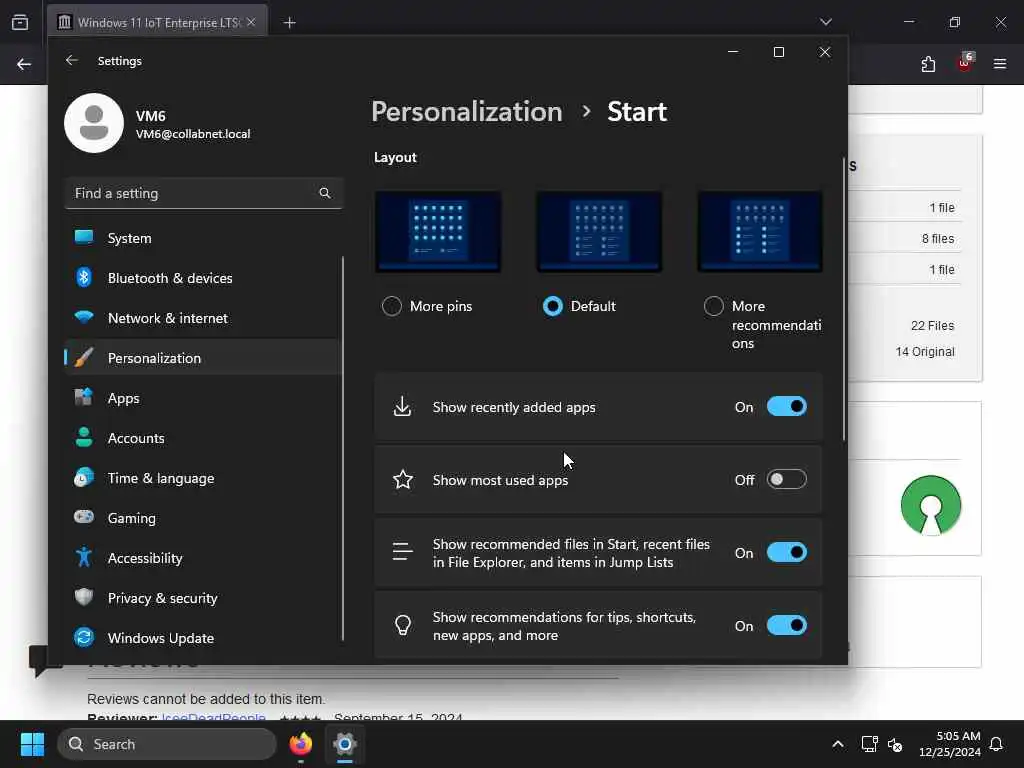This screenshot has width=1024, height=768.
Task: Select the More pins layout radio
Action: pos(392,306)
